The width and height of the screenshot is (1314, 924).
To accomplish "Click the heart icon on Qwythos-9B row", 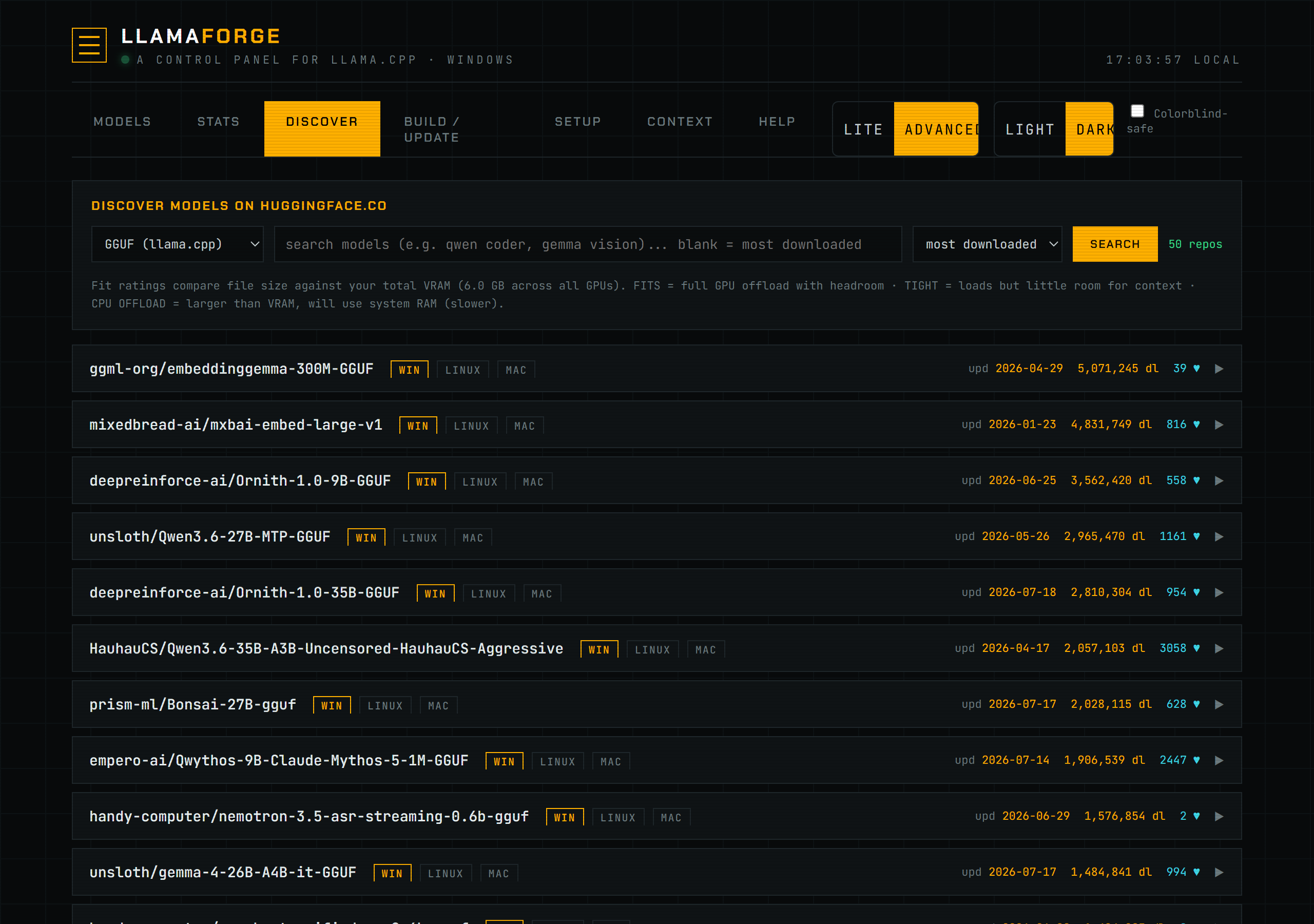I will pyautogui.click(x=1196, y=760).
